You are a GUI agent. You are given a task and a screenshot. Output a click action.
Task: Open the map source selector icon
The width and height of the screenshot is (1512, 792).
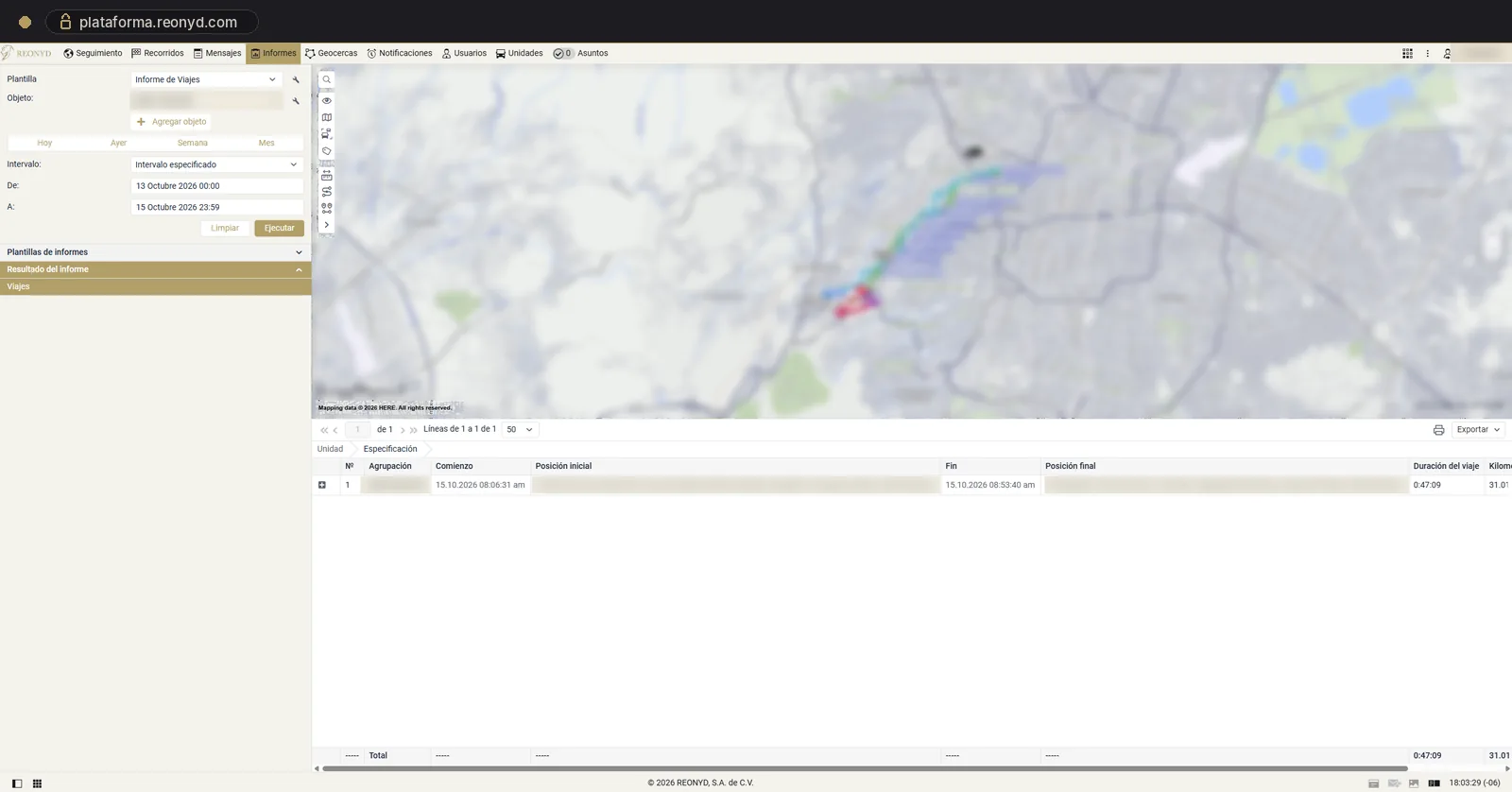tap(327, 117)
